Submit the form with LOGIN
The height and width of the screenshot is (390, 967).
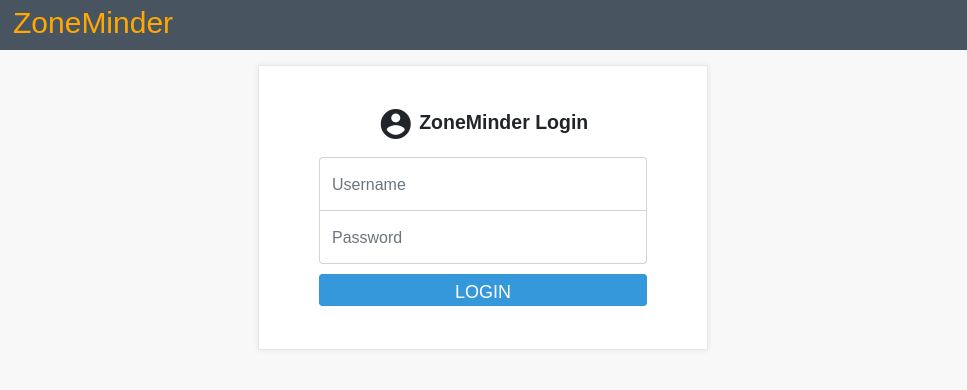483,290
